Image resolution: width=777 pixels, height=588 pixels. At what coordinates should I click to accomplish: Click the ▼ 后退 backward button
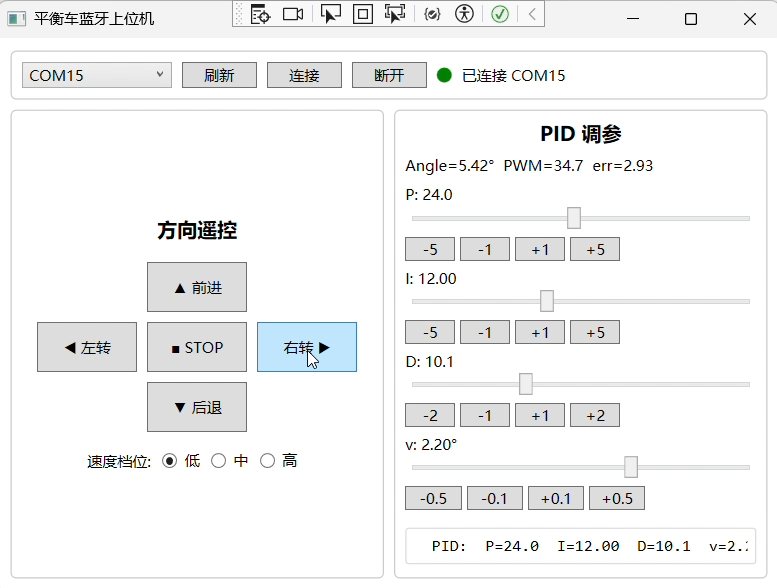(197, 407)
